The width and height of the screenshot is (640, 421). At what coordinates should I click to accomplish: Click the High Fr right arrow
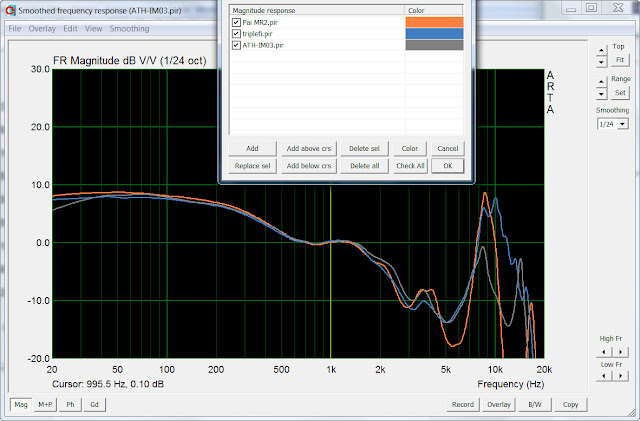click(620, 352)
